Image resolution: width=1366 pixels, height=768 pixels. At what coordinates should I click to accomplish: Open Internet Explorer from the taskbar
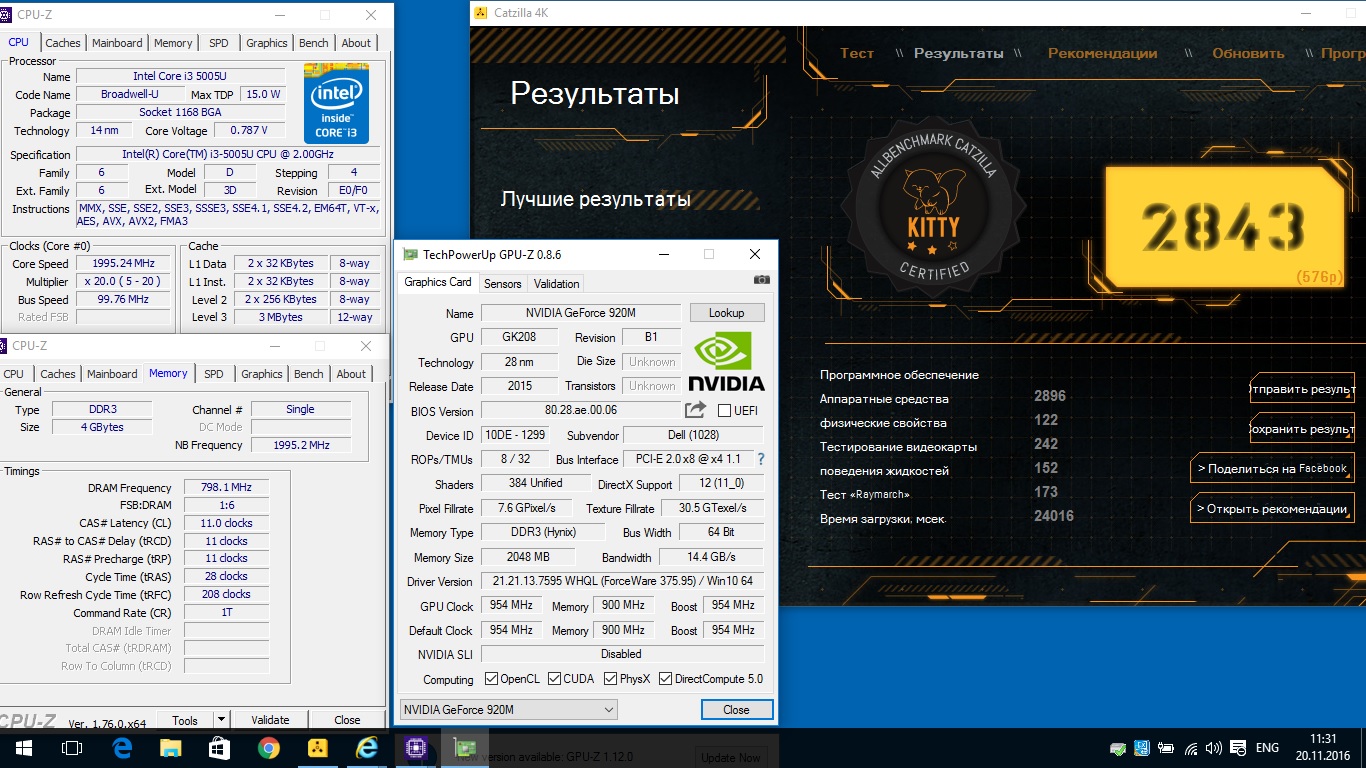(367, 748)
